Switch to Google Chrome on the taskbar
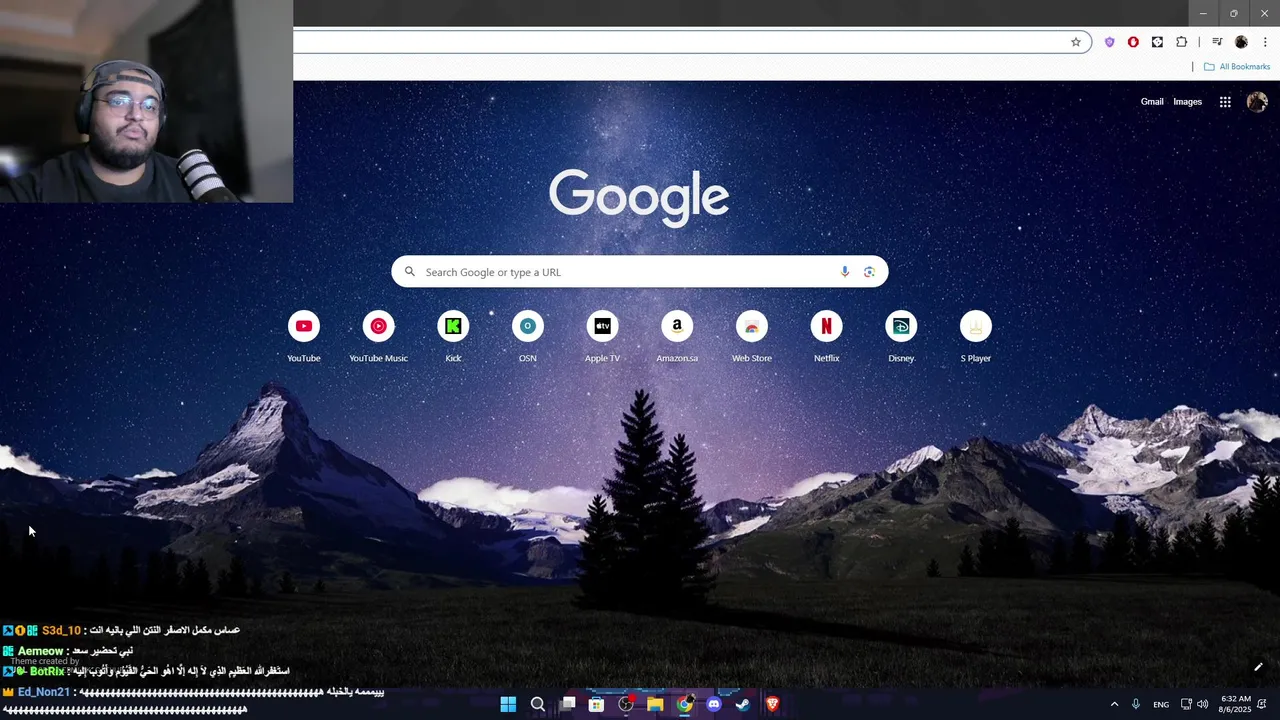This screenshot has width=1280, height=720. [x=684, y=704]
